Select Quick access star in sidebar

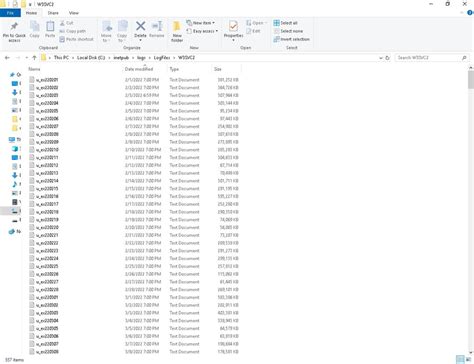click(x=12, y=75)
